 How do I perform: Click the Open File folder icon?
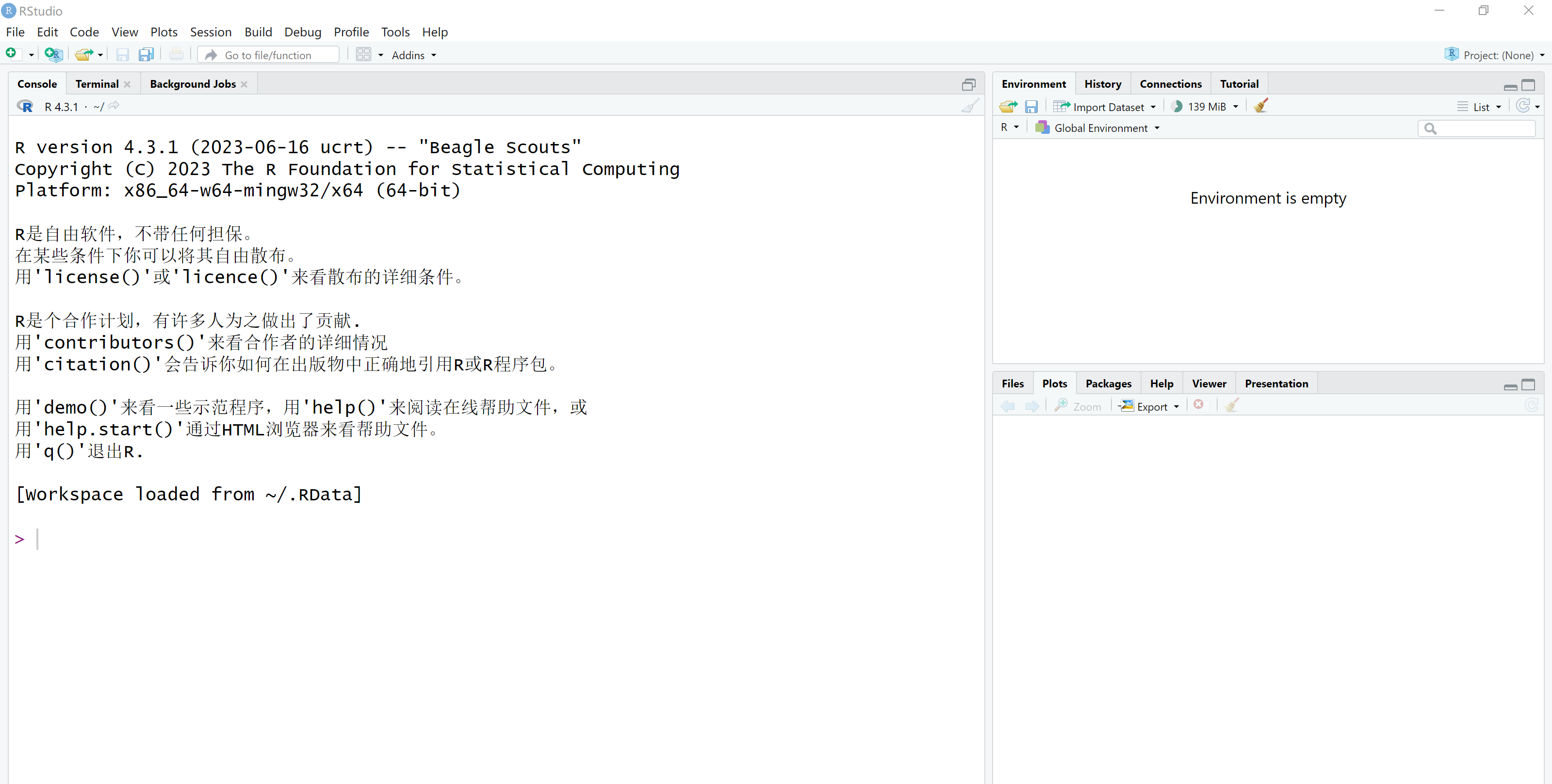[x=84, y=55]
